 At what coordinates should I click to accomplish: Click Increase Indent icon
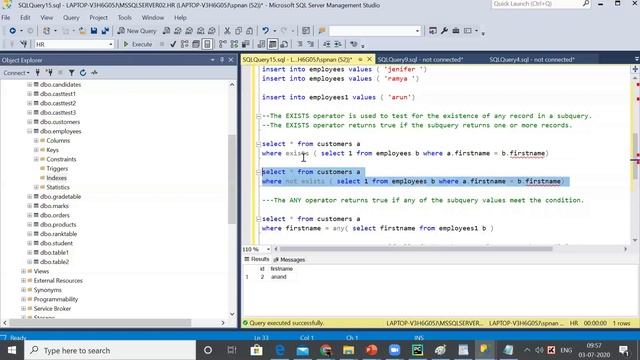[x=338, y=44]
